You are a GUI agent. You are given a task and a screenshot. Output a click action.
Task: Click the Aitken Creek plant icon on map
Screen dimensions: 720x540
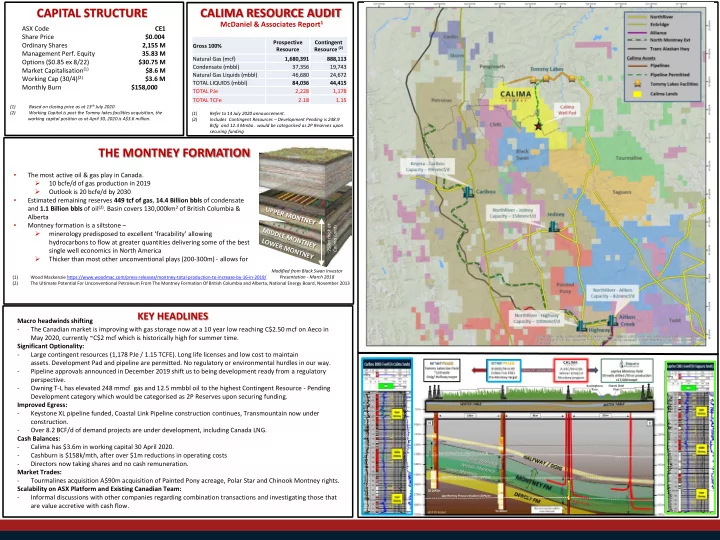612,320
